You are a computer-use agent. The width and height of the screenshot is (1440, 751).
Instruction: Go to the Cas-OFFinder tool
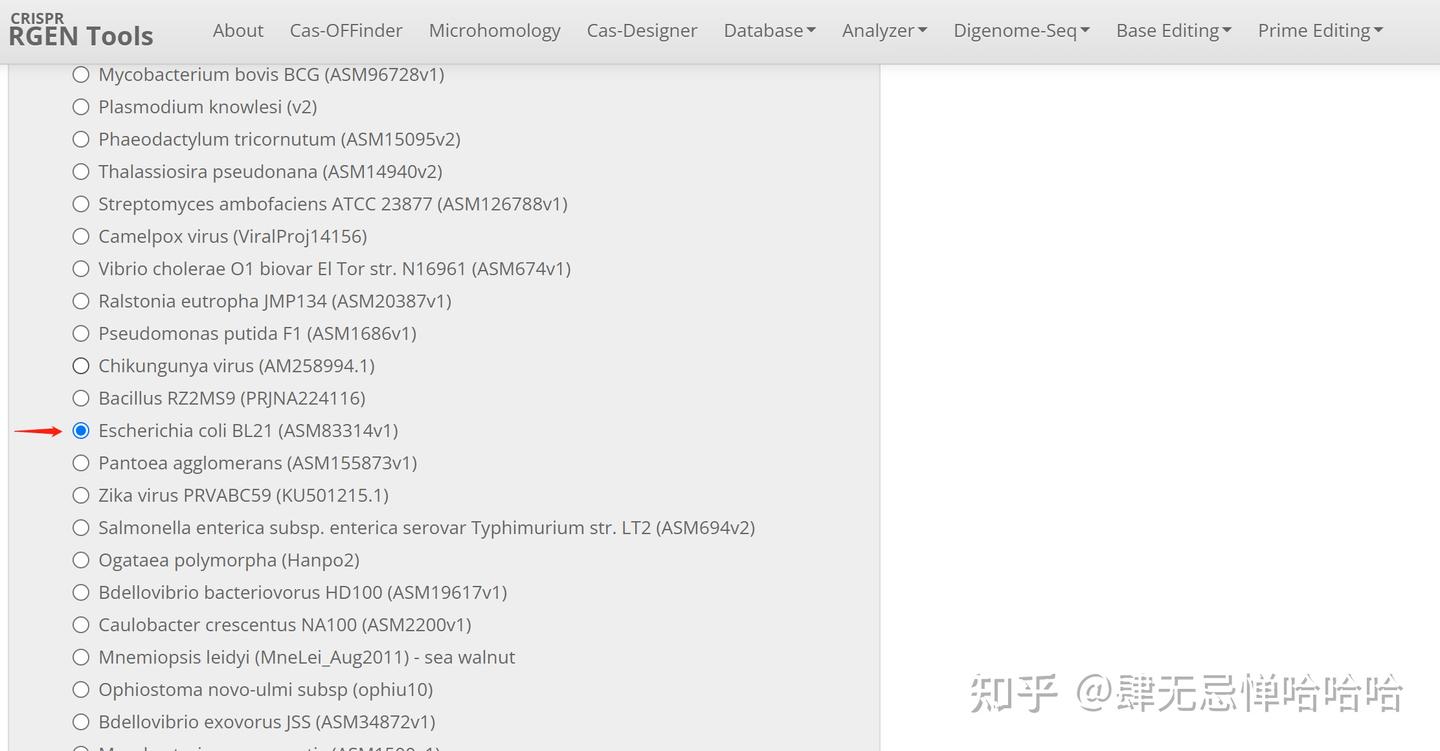(346, 30)
